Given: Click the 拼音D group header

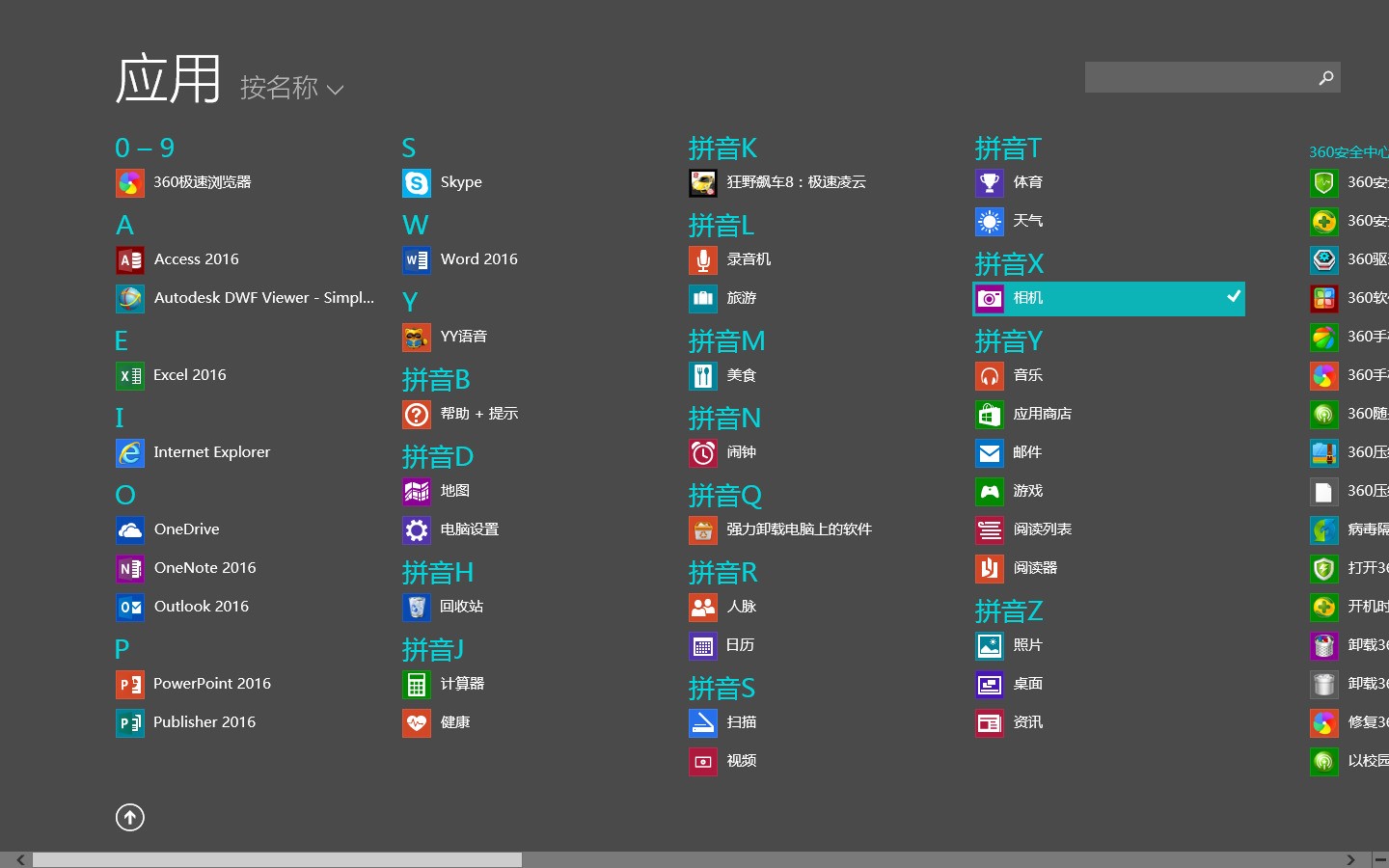Looking at the screenshot, I should tap(438, 457).
